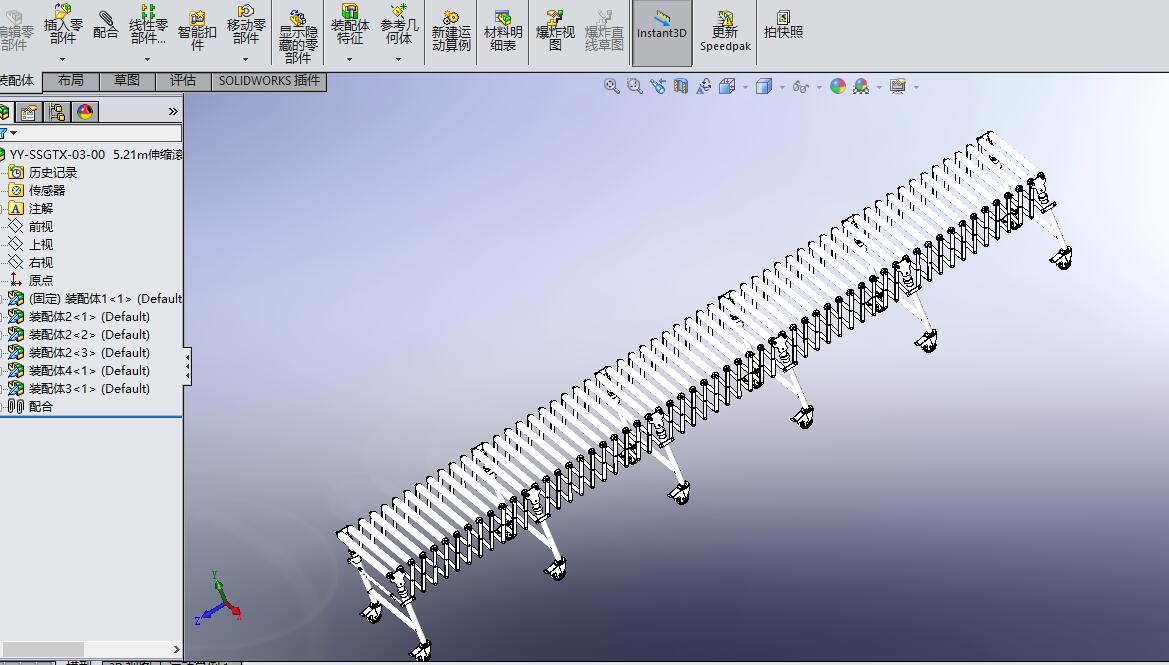The image size is (1169, 665).
Task: Switch to the 草图 ribbon tab
Action: (x=127, y=81)
